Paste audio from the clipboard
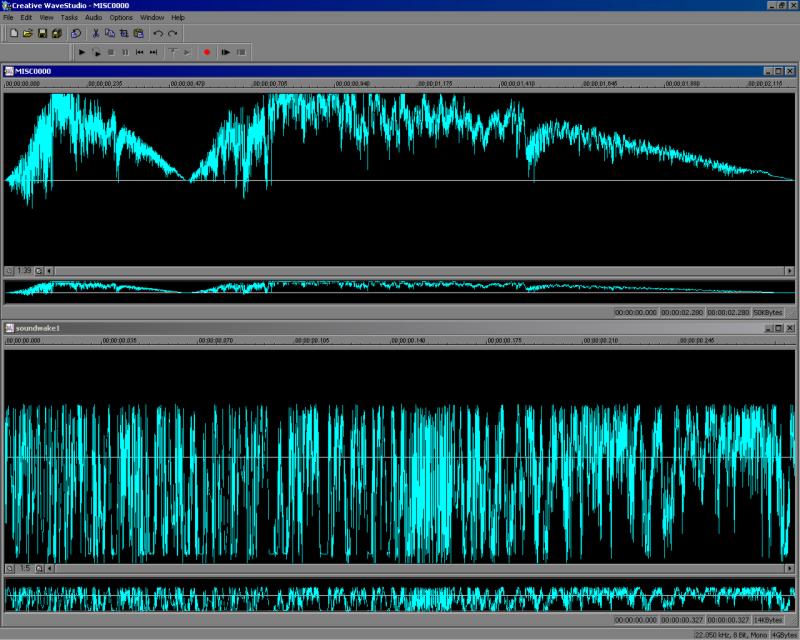 (x=138, y=34)
